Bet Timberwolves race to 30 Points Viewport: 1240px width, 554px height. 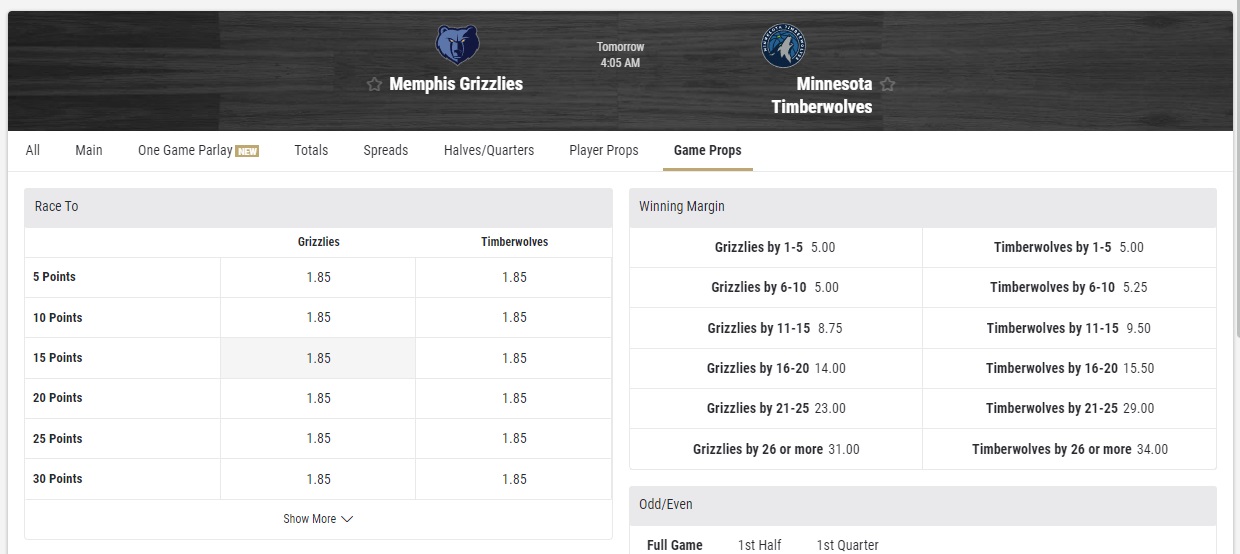click(x=514, y=479)
